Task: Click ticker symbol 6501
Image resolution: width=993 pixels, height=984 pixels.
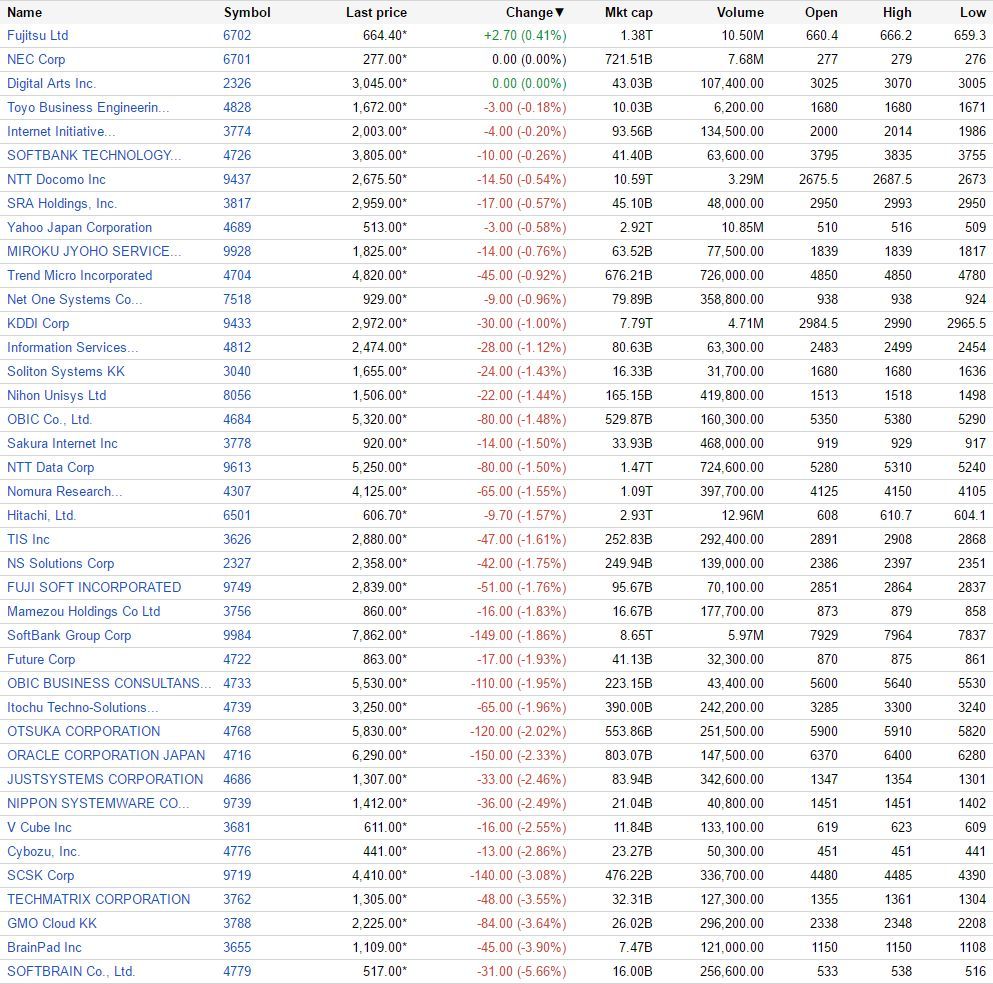Action: pyautogui.click(x=237, y=516)
